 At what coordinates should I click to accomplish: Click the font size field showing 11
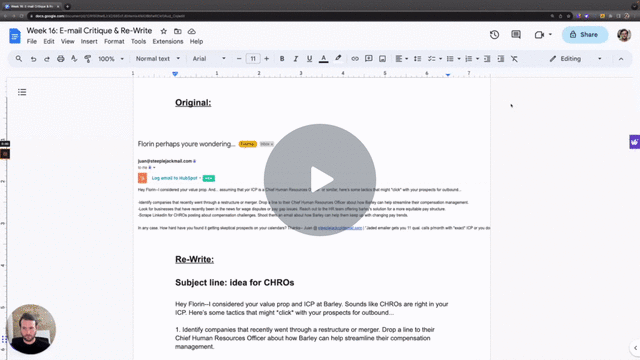[253, 59]
